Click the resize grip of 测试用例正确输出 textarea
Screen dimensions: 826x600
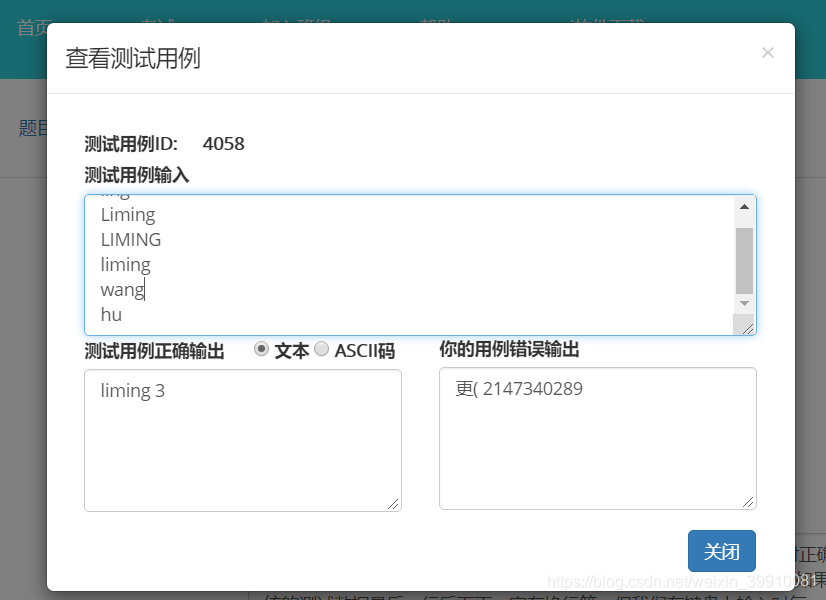pyautogui.click(x=393, y=503)
